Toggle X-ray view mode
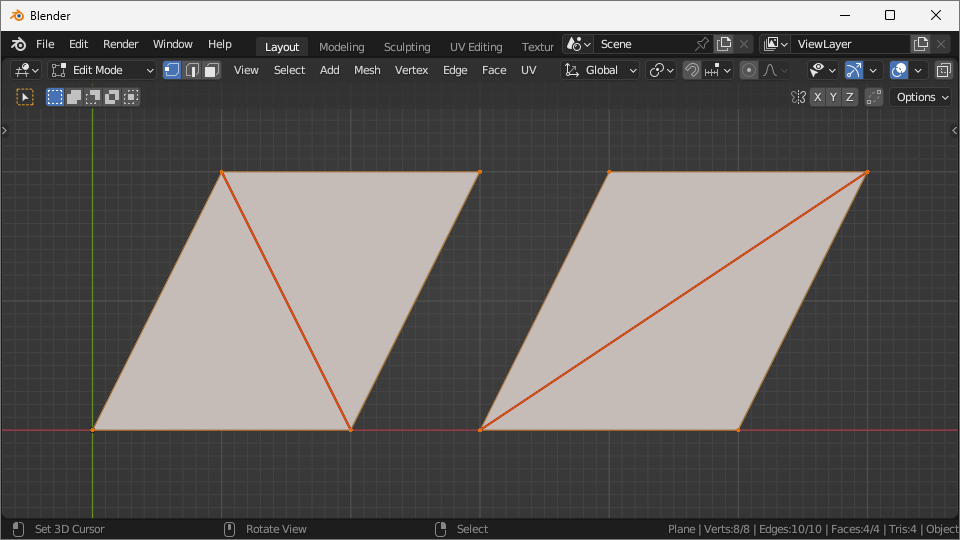Image resolution: width=960 pixels, height=540 pixels. (x=943, y=70)
